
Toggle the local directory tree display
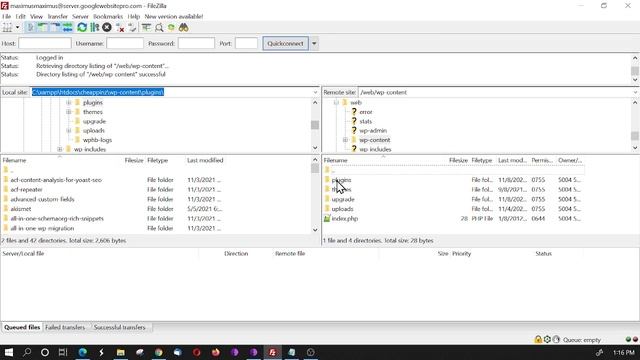(x=43, y=27)
